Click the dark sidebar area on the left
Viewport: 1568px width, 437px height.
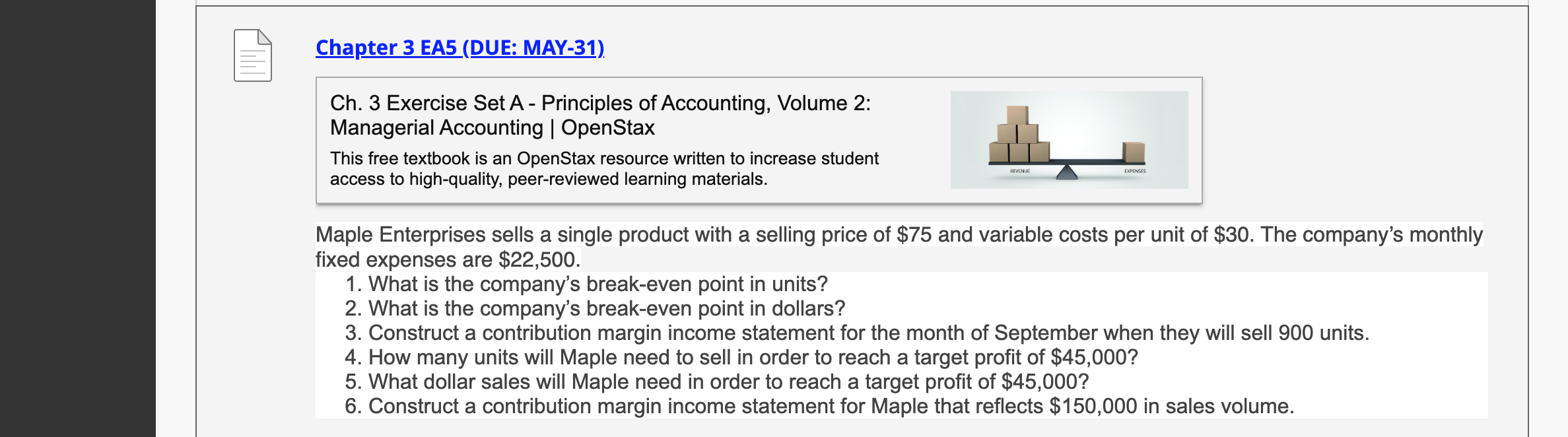[x=77, y=218]
